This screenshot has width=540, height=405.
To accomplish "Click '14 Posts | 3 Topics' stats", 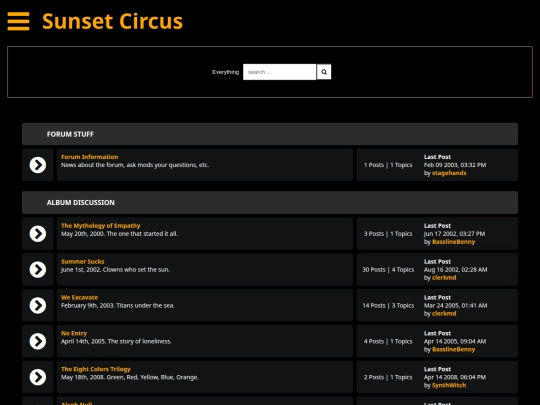I will click(388, 305).
